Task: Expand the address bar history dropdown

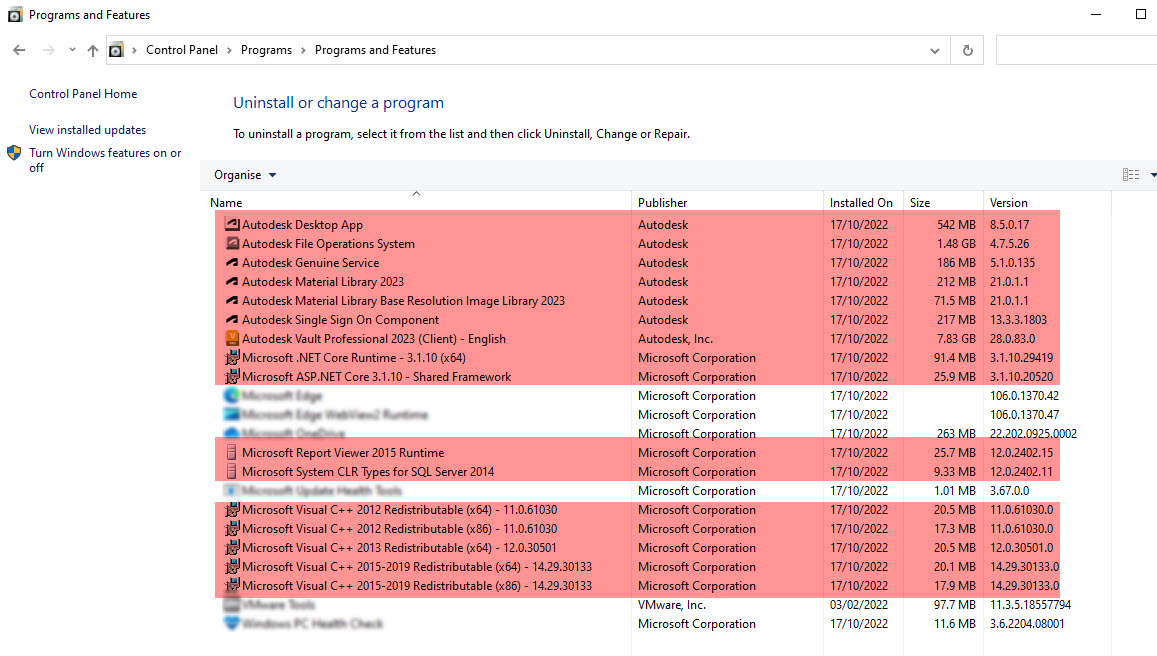Action: [x=935, y=50]
